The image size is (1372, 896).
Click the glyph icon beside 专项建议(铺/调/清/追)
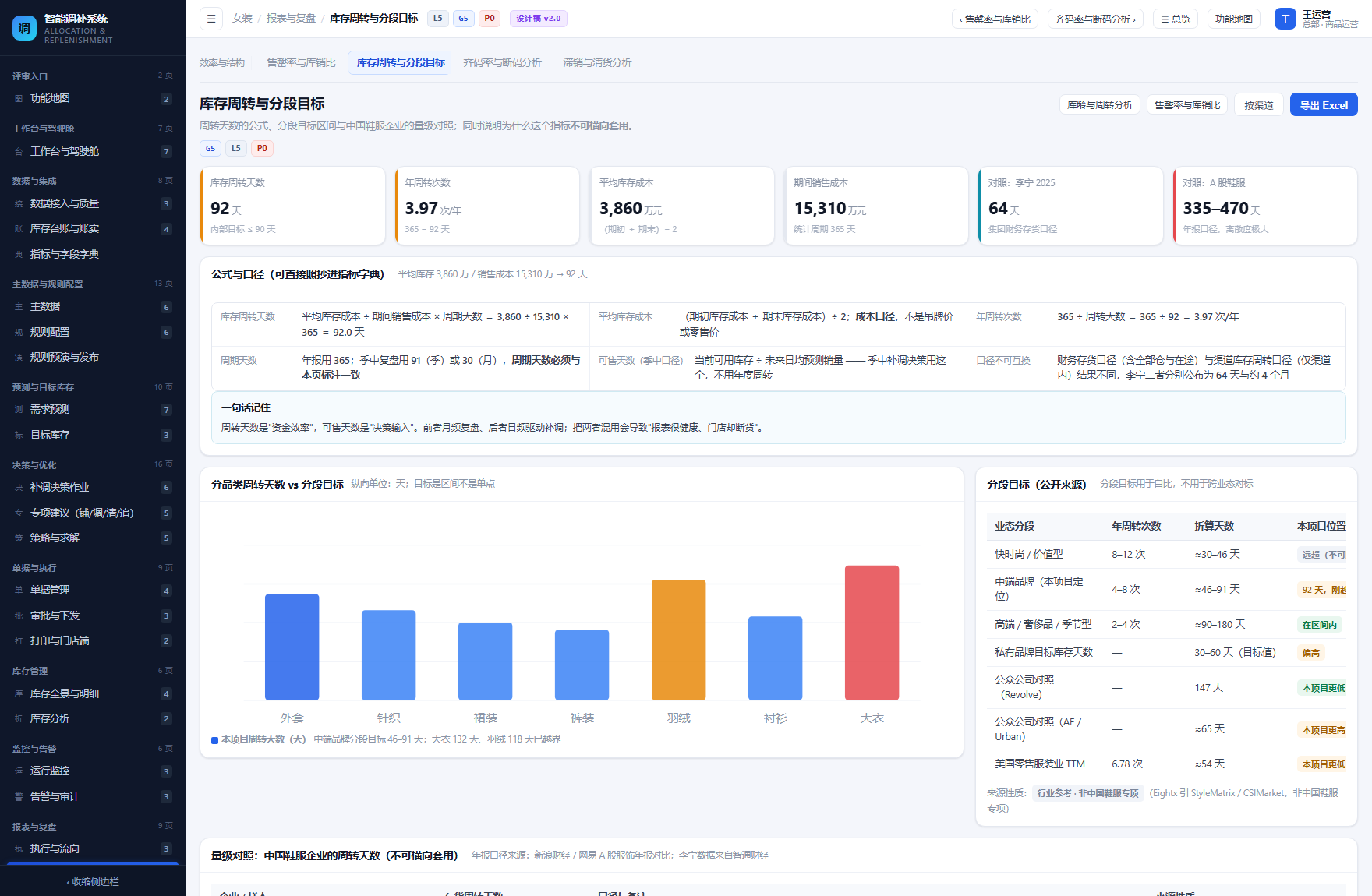click(19, 513)
